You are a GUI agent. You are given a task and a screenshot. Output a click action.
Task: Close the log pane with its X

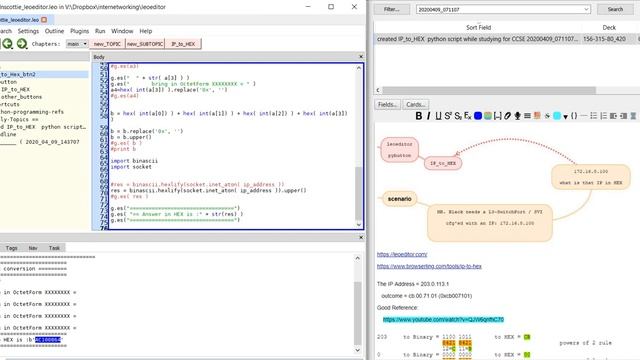pos(360,237)
